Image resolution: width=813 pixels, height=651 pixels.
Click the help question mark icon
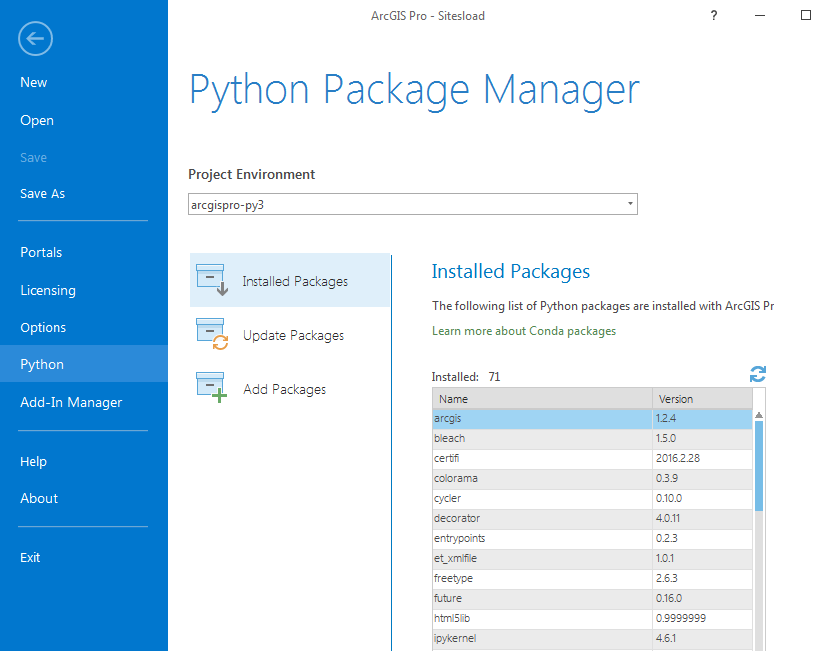pyautogui.click(x=714, y=16)
